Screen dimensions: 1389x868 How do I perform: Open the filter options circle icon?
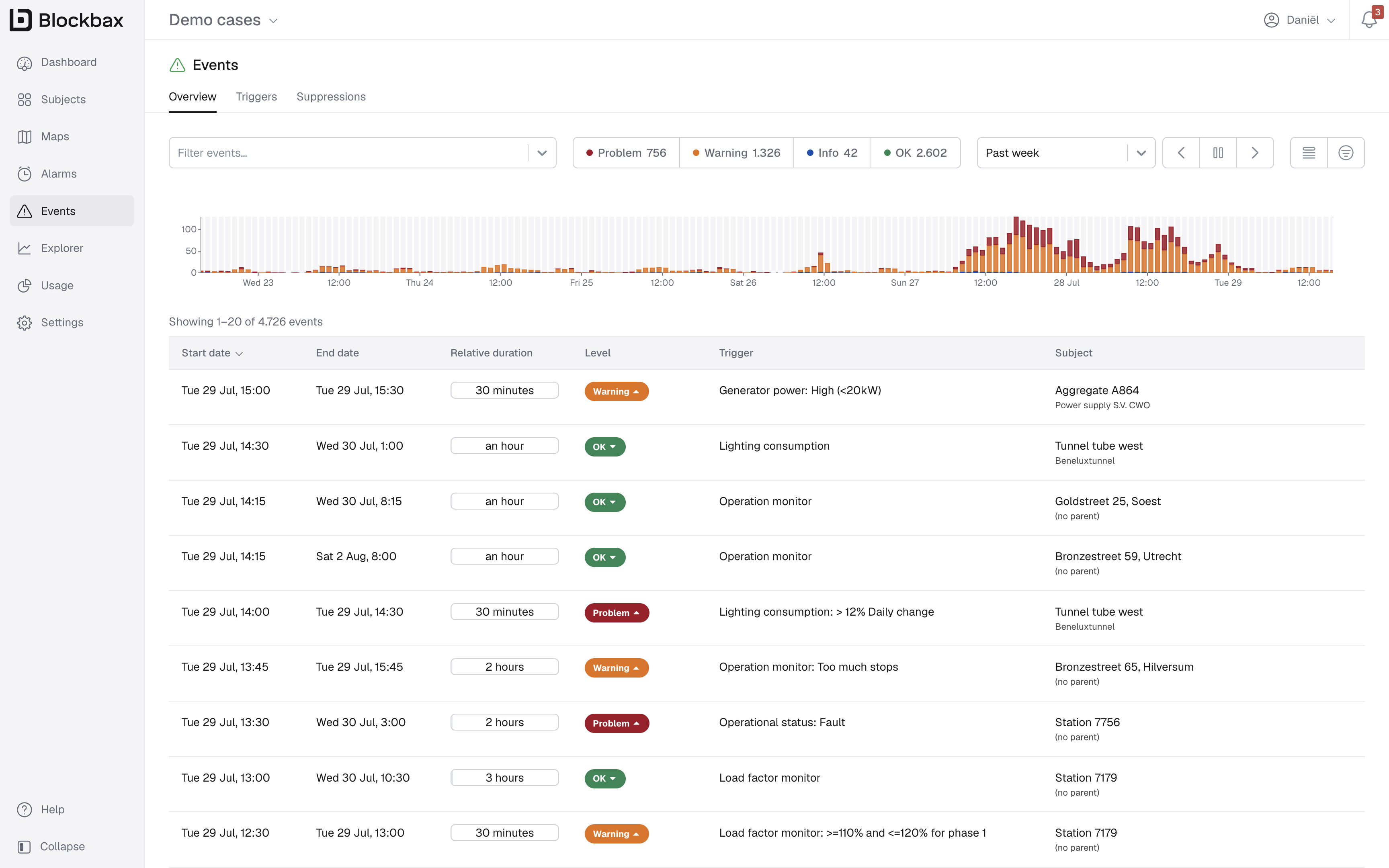(1345, 153)
